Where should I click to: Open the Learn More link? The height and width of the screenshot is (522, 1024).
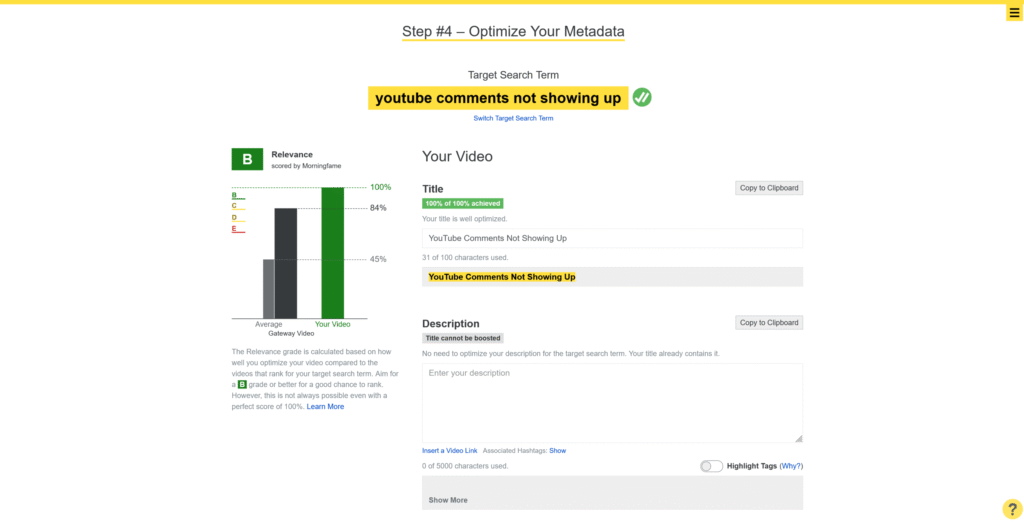[x=325, y=407]
